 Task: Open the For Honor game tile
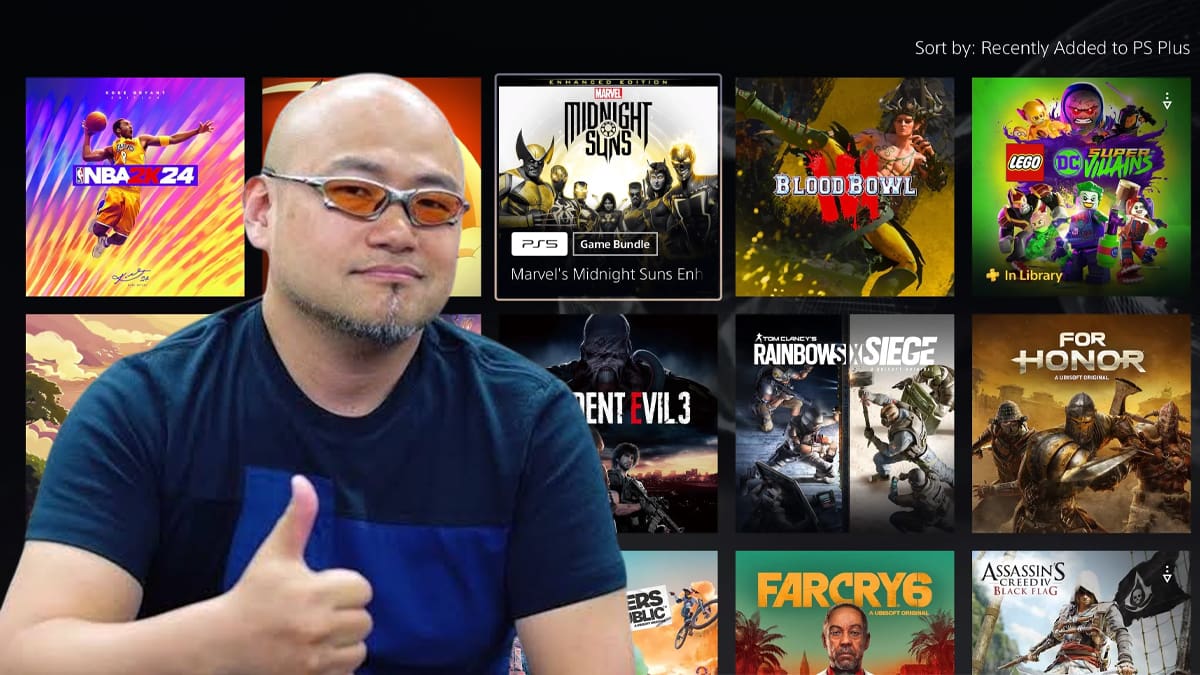point(1081,424)
